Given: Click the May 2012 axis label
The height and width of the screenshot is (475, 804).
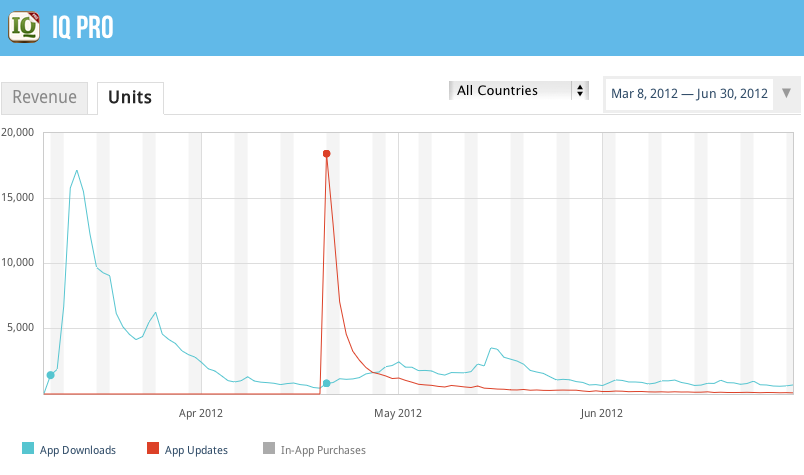Looking at the screenshot, I should (396, 412).
